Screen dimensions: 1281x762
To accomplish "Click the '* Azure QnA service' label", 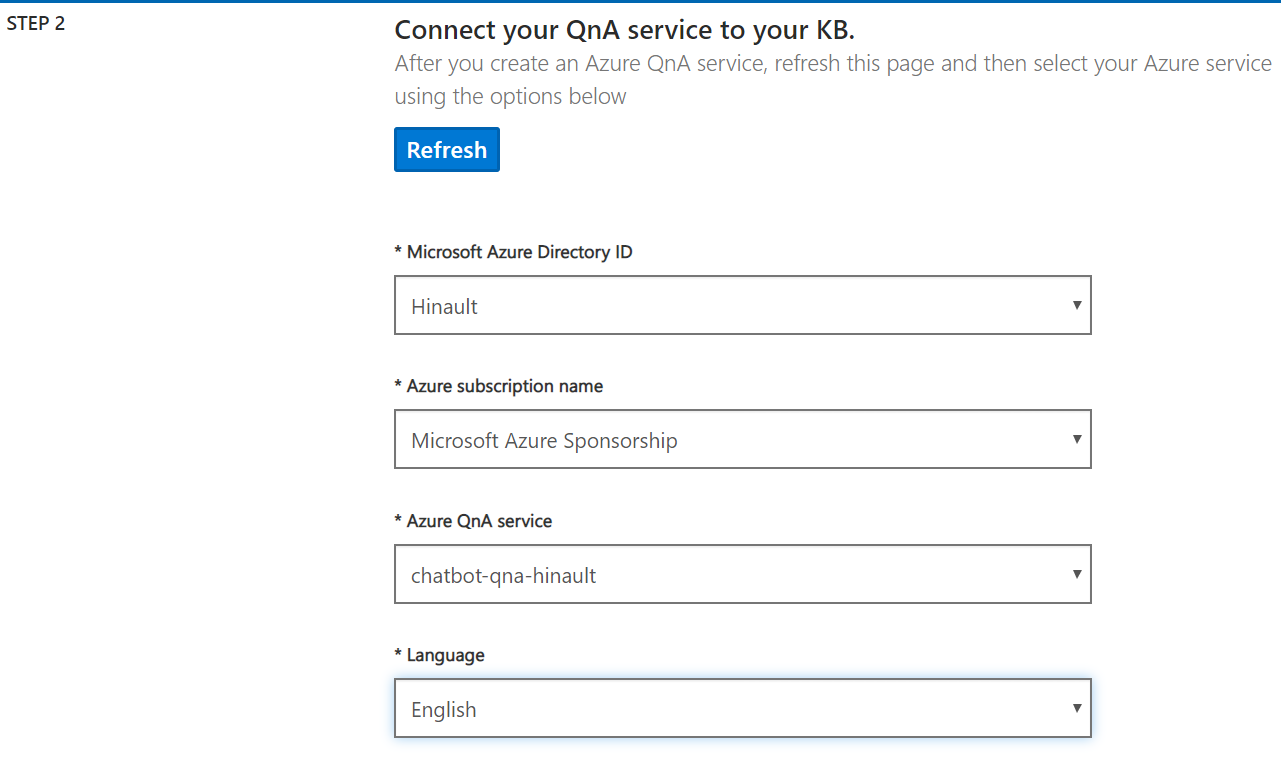I will [x=473, y=521].
